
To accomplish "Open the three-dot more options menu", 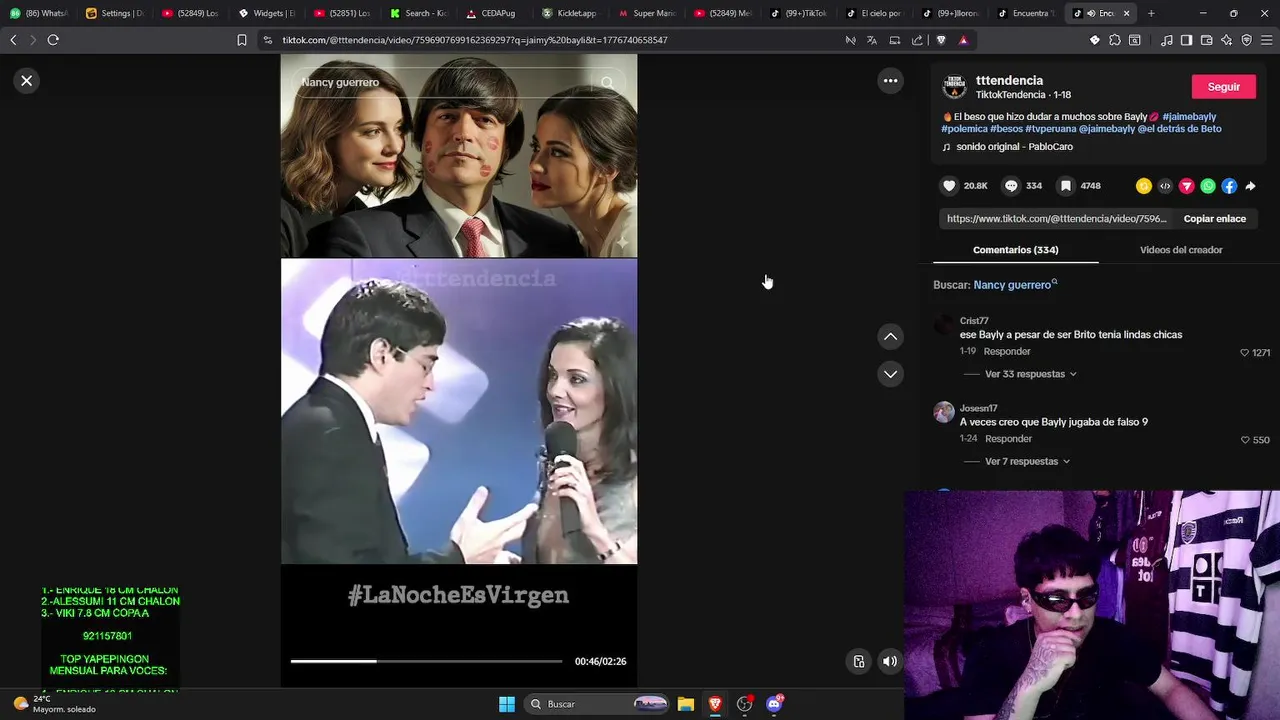I will point(890,81).
